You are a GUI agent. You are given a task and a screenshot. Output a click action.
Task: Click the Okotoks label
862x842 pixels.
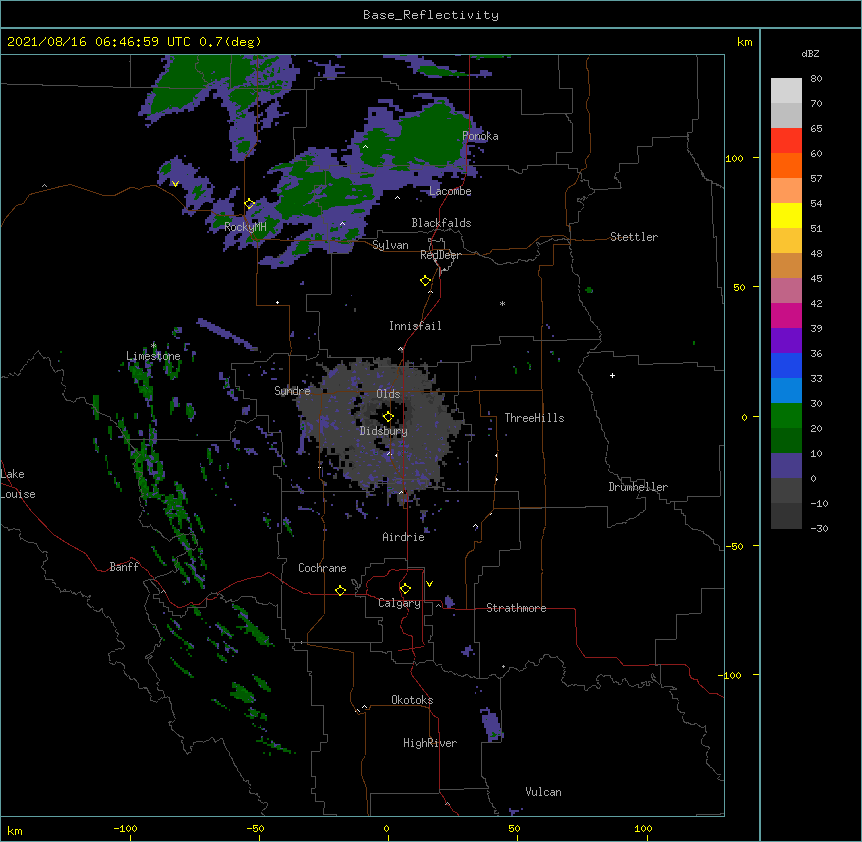tap(412, 700)
